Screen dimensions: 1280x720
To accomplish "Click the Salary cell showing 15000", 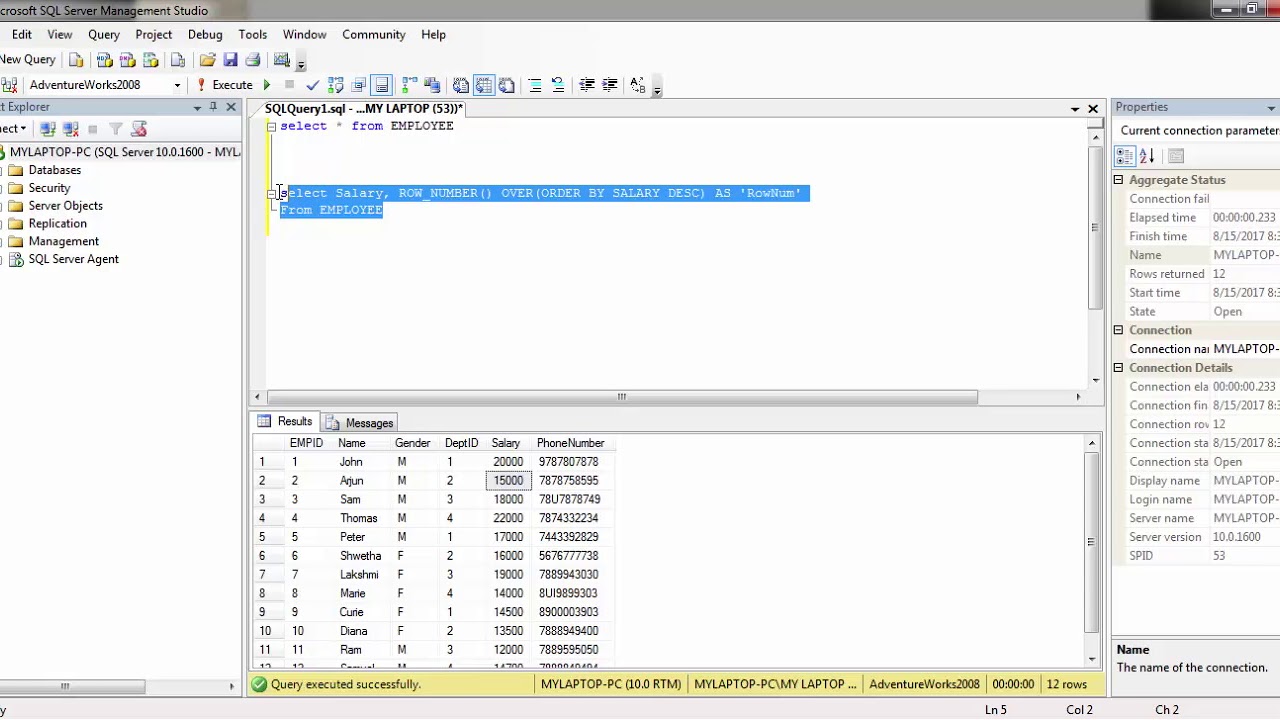I will [508, 481].
